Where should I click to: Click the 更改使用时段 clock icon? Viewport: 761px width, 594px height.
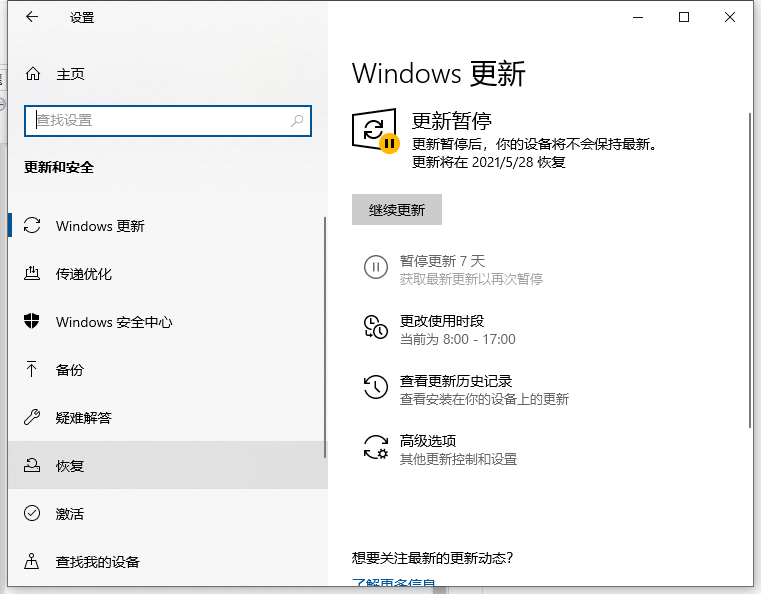tap(375, 328)
